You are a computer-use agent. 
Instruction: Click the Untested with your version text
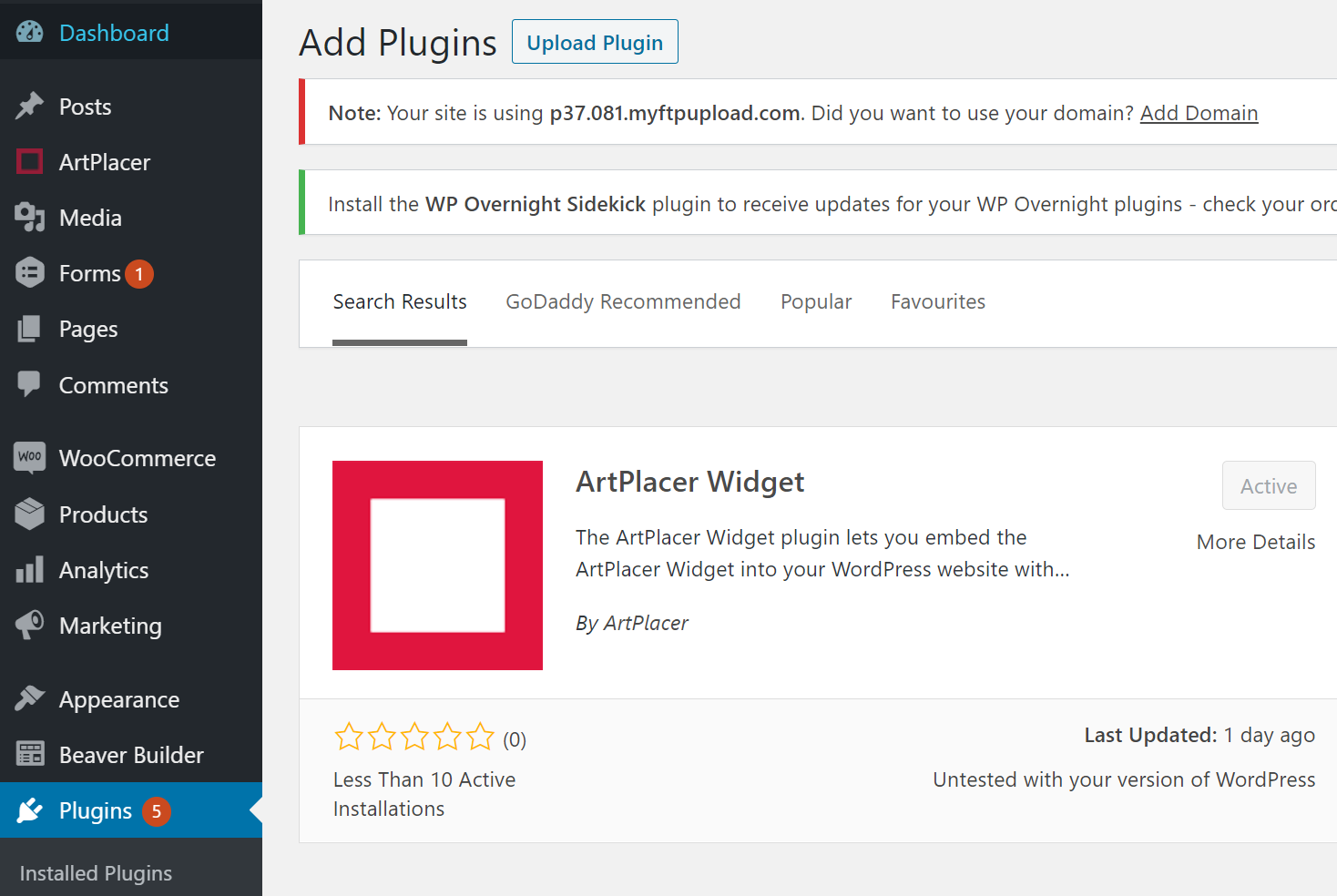pyautogui.click(x=1124, y=779)
